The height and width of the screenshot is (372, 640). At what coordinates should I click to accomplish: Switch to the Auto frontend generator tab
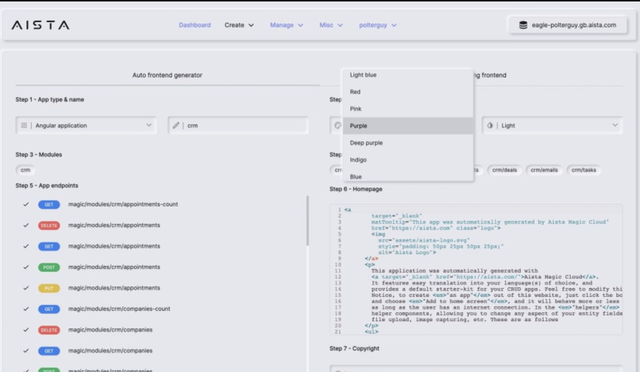point(167,75)
